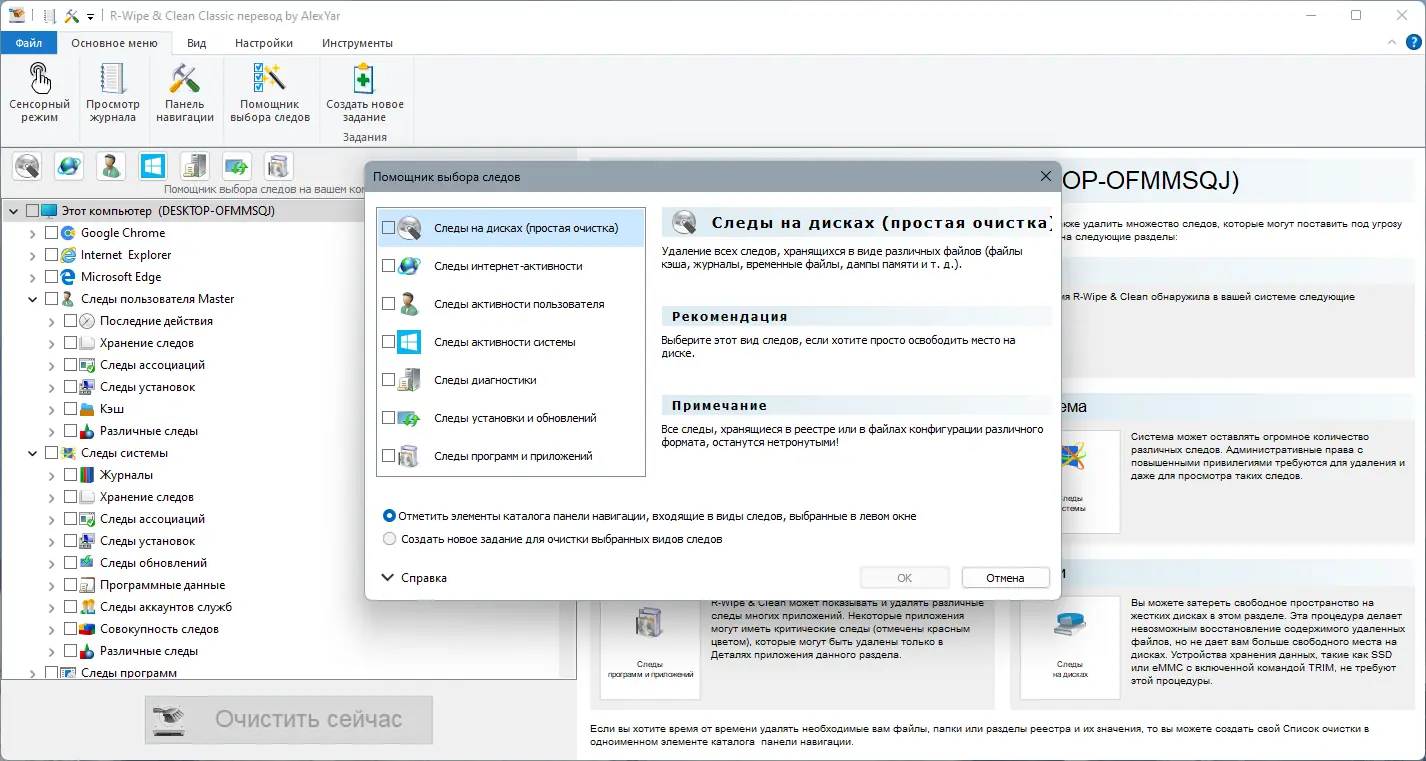Viewport: 1426px width, 761px height.
Task: Click the programs and apps toolbar icon
Action: (279, 166)
